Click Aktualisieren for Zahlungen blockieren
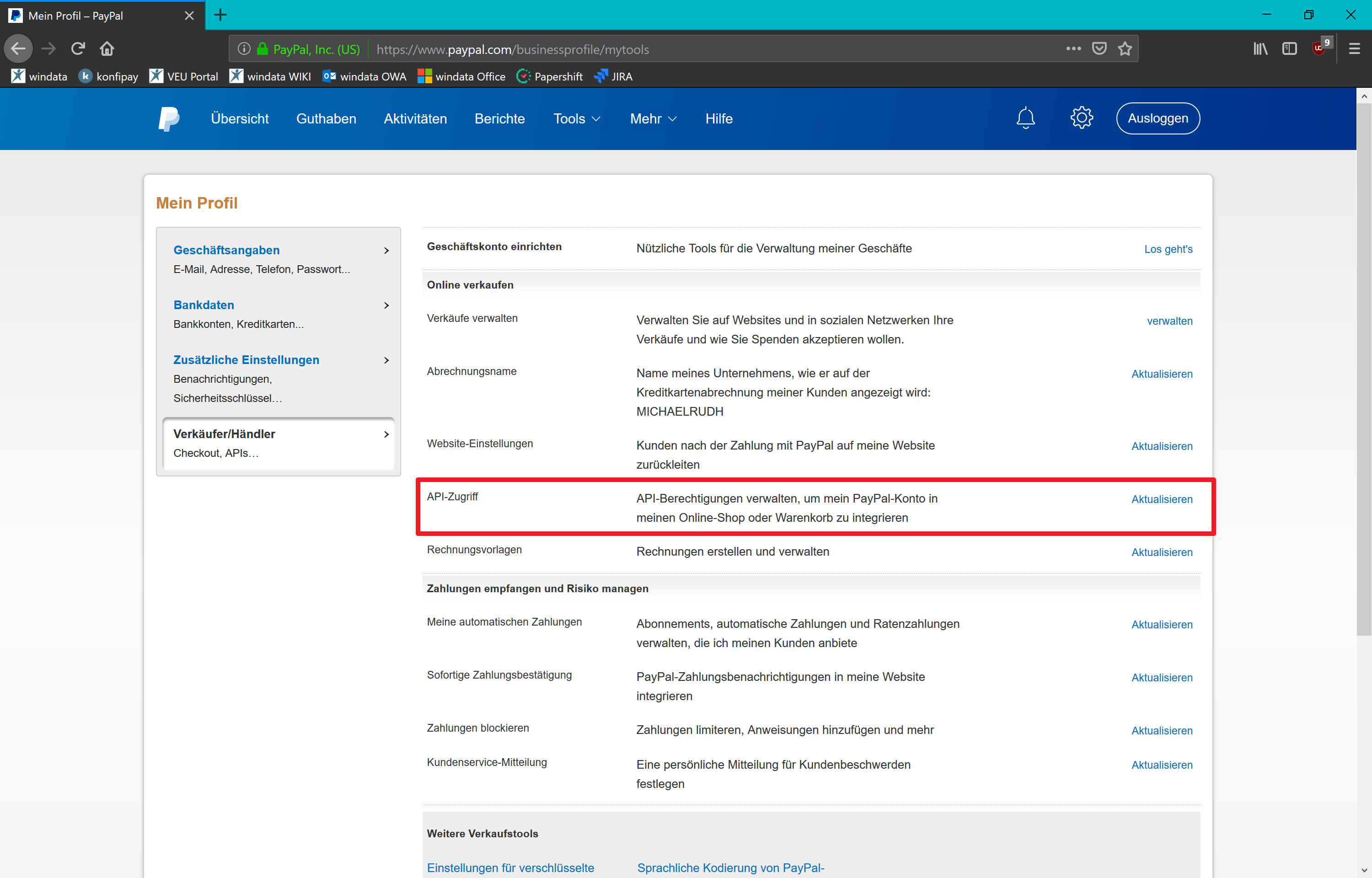The image size is (1372, 878). tap(1162, 731)
